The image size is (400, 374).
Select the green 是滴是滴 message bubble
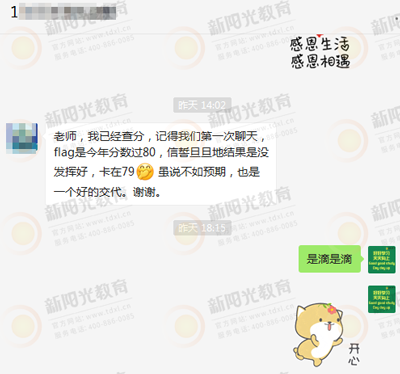pyautogui.click(x=330, y=259)
